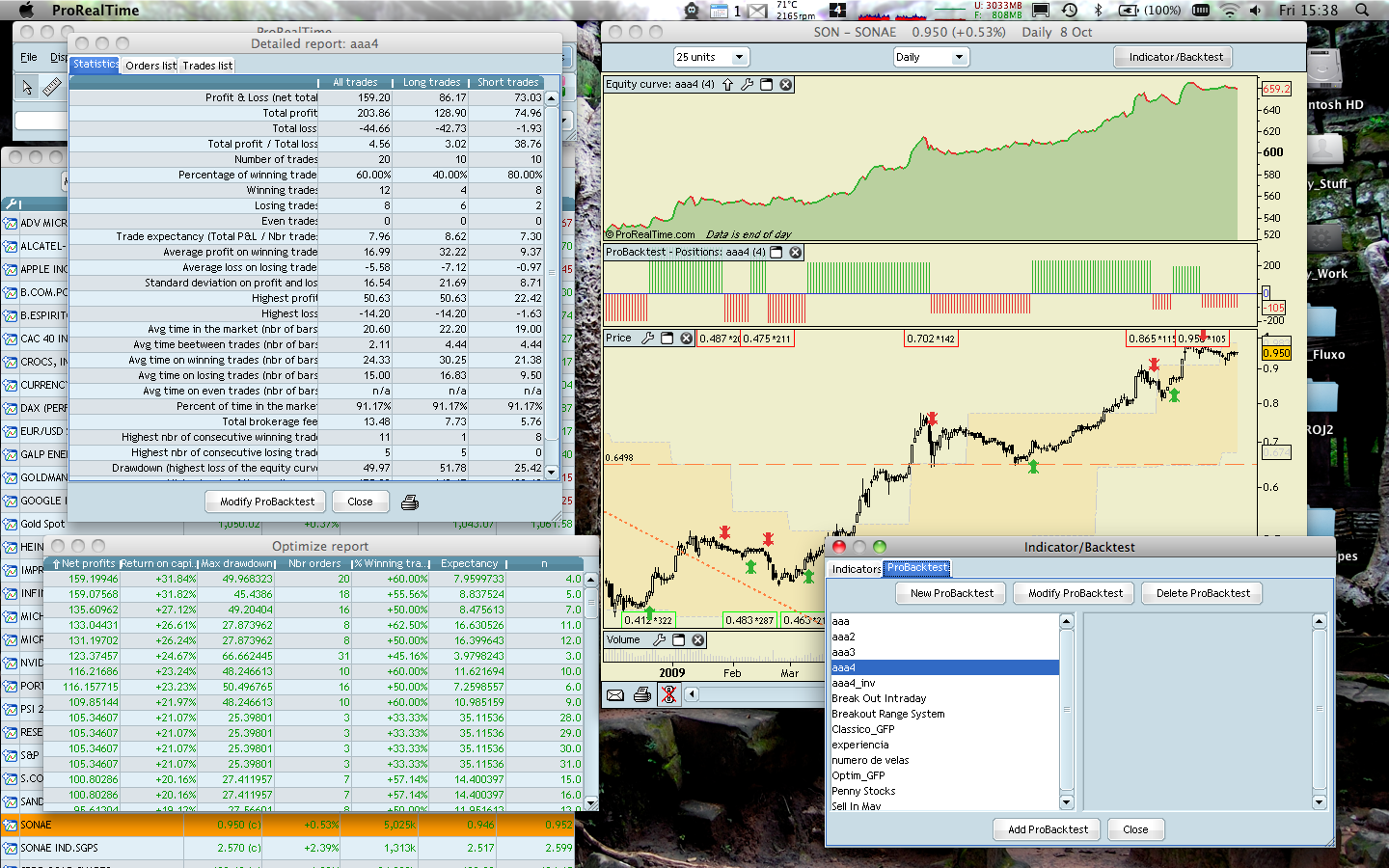Open the Daily timeframe dropdown

tap(930, 57)
